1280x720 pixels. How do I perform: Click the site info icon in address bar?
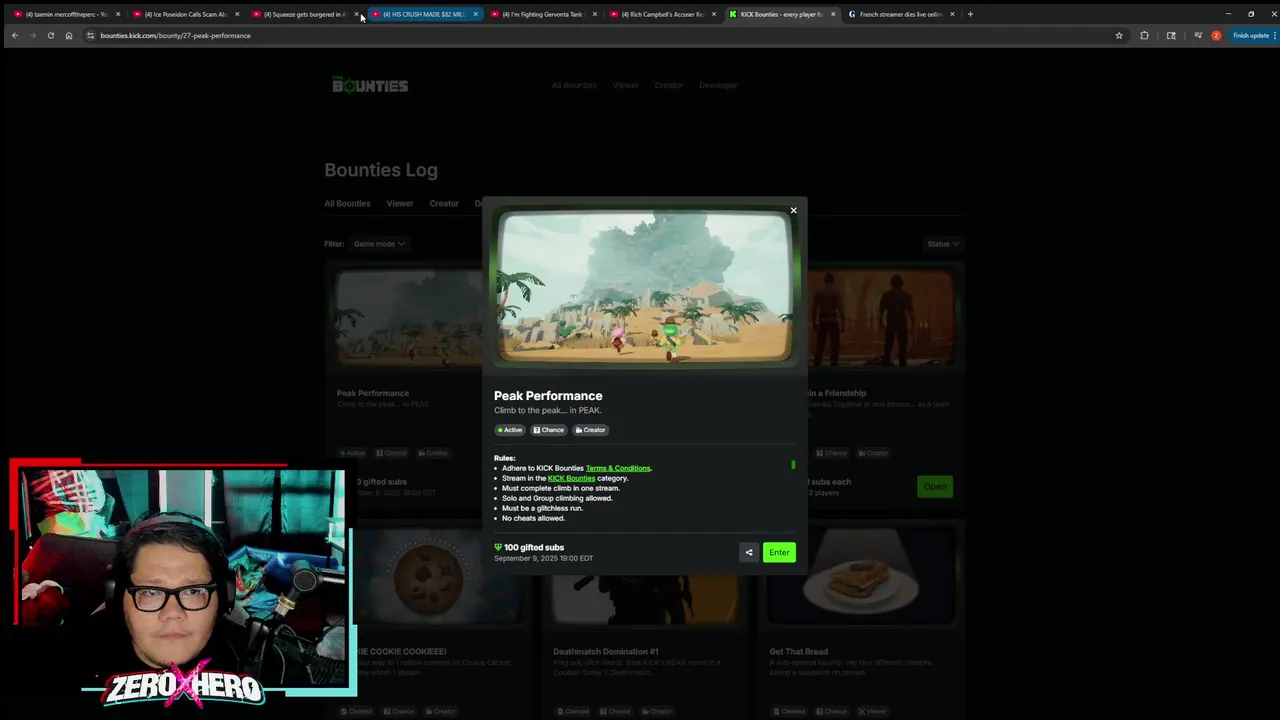pos(90,35)
